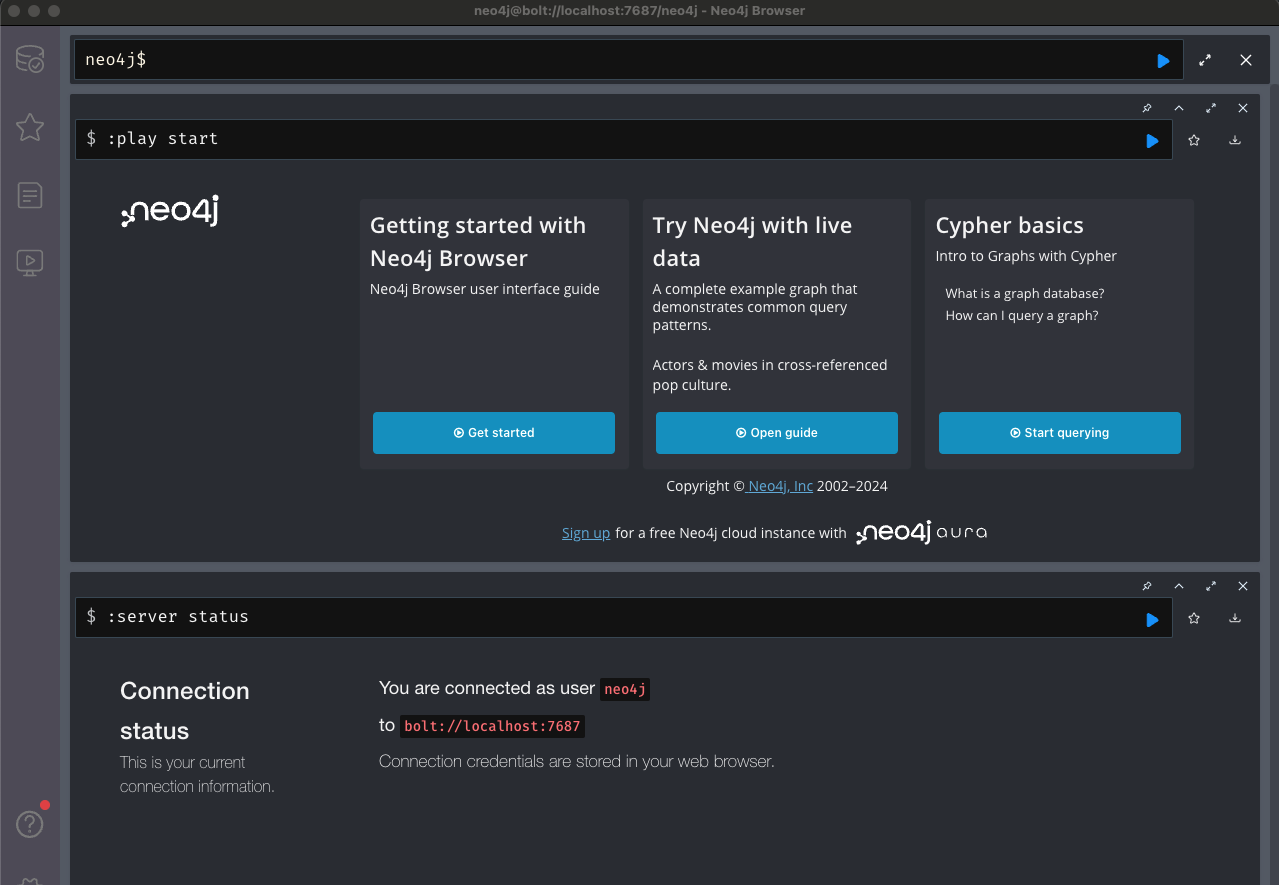Follow the Sign up link
Screen dimensions: 1279x885
[x=586, y=533]
